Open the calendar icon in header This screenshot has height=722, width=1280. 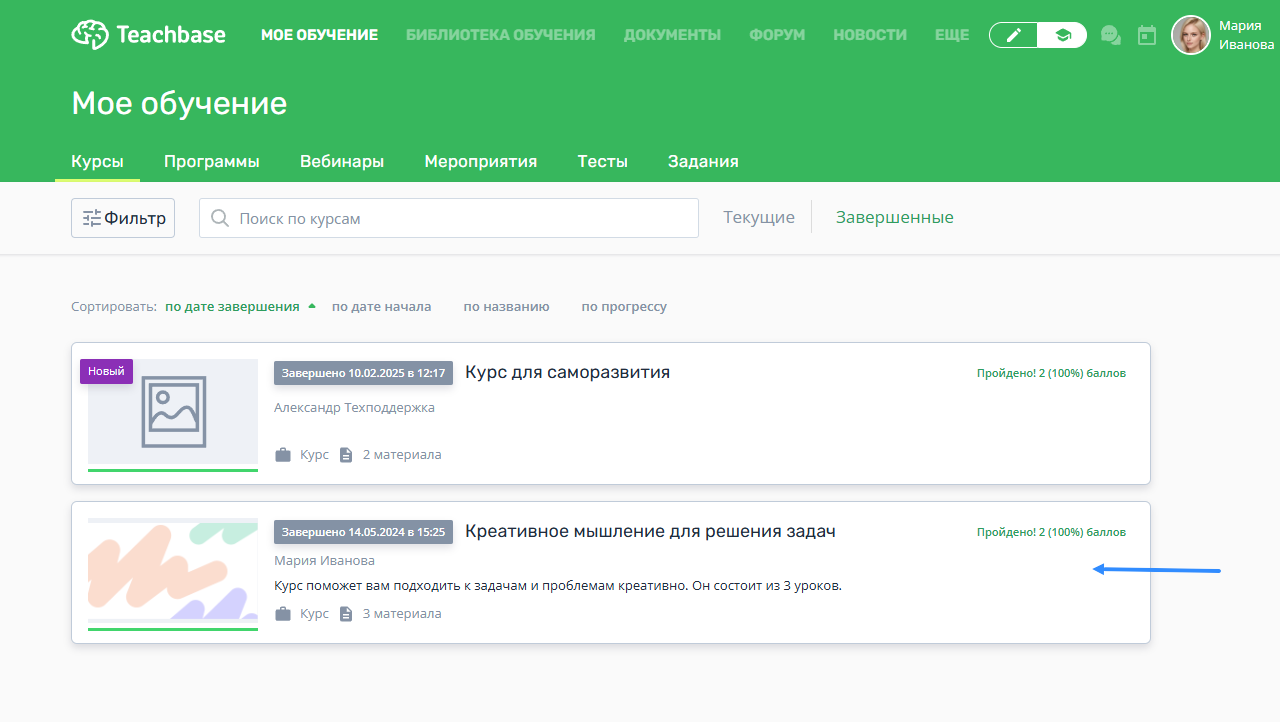(x=1147, y=35)
